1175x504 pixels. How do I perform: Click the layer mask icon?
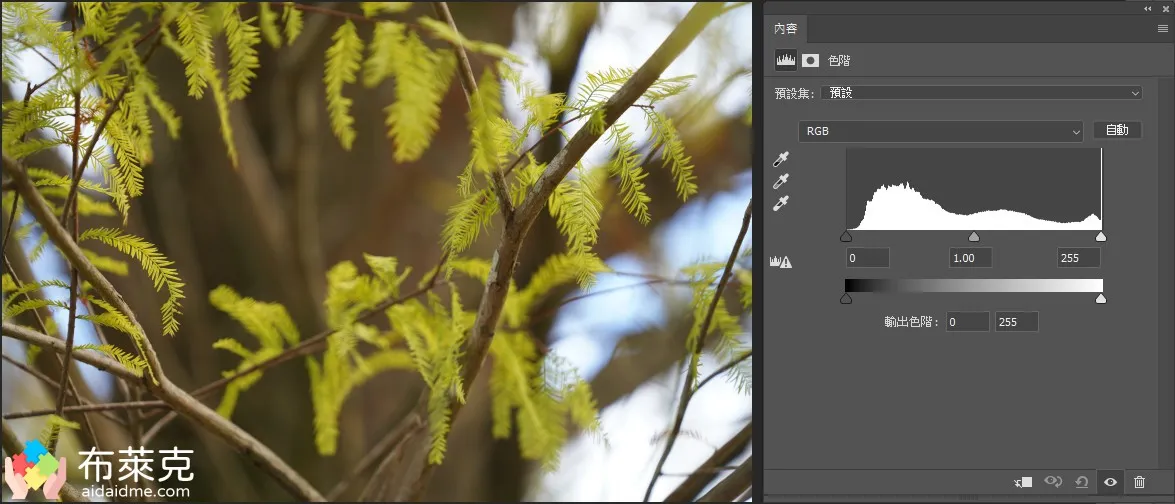click(810, 60)
